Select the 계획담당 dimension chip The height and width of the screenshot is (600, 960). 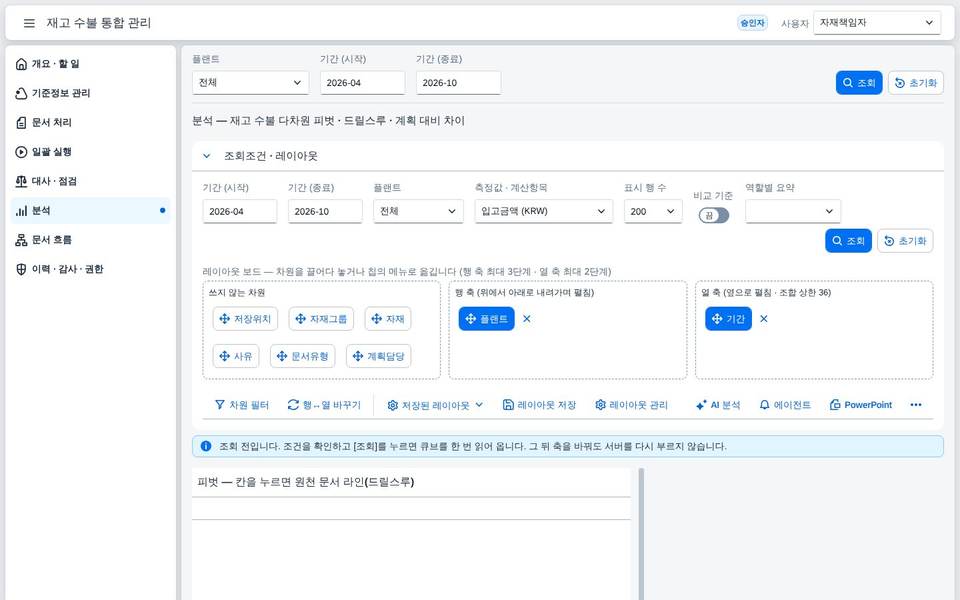coord(378,356)
